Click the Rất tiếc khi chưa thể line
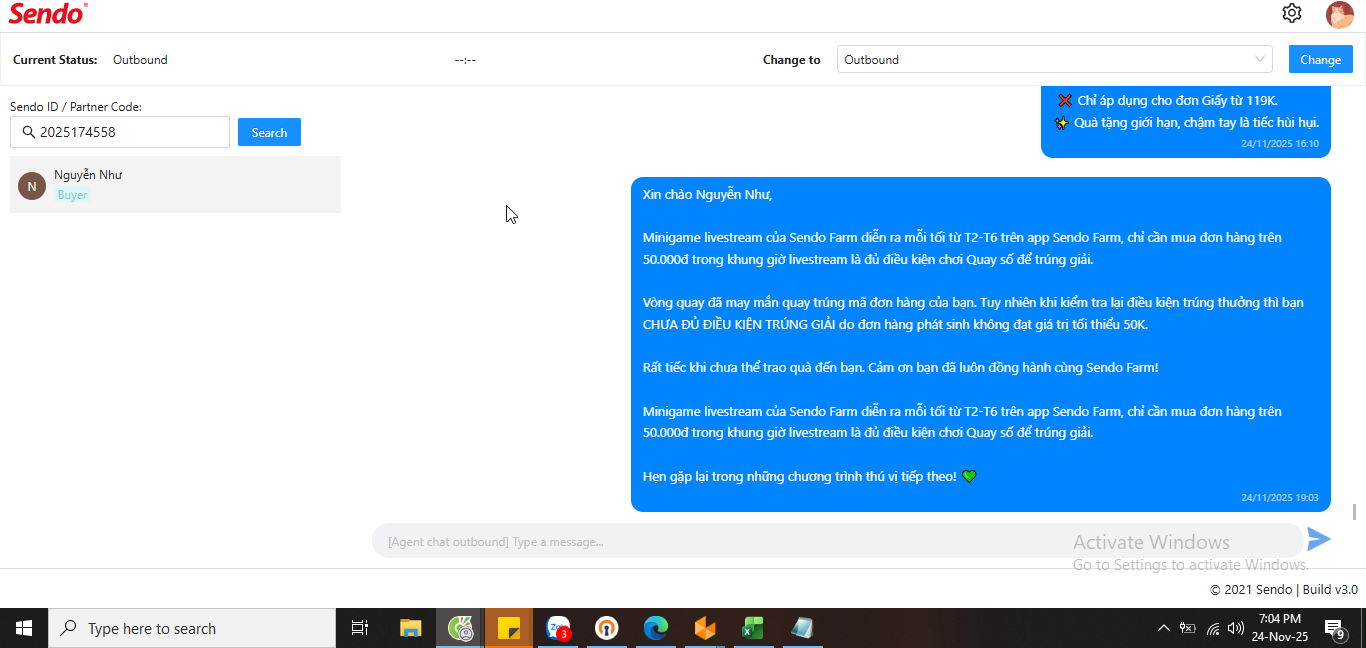 tap(900, 367)
